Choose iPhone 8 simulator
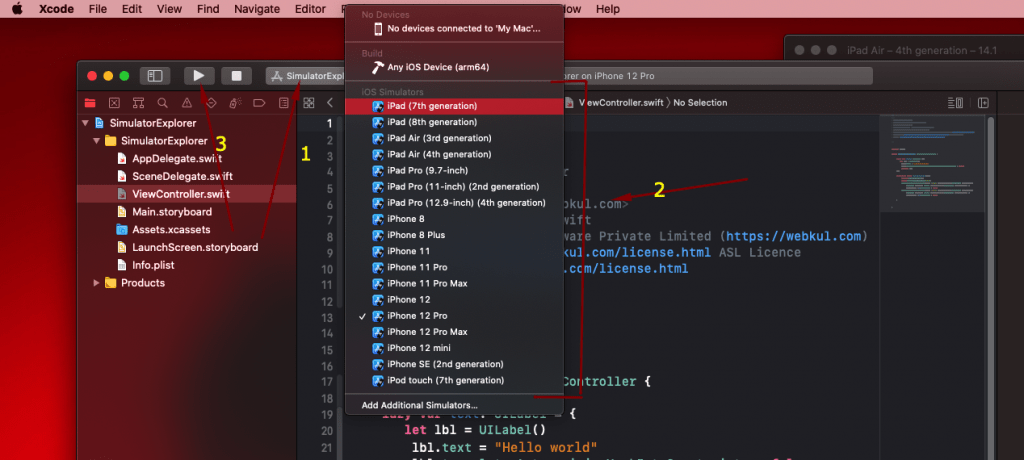The image size is (1024, 460). click(x=454, y=219)
